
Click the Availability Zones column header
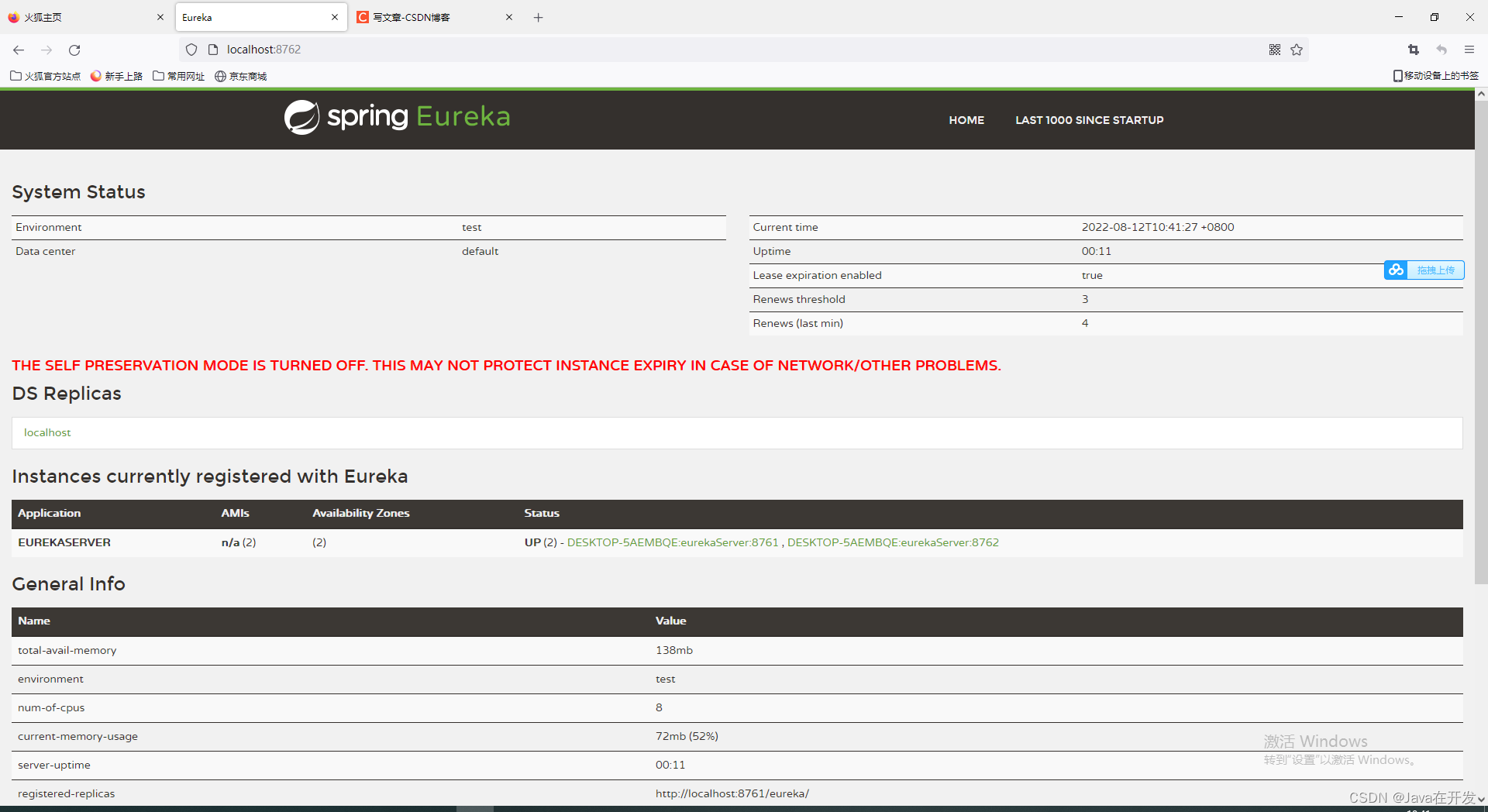(x=360, y=513)
